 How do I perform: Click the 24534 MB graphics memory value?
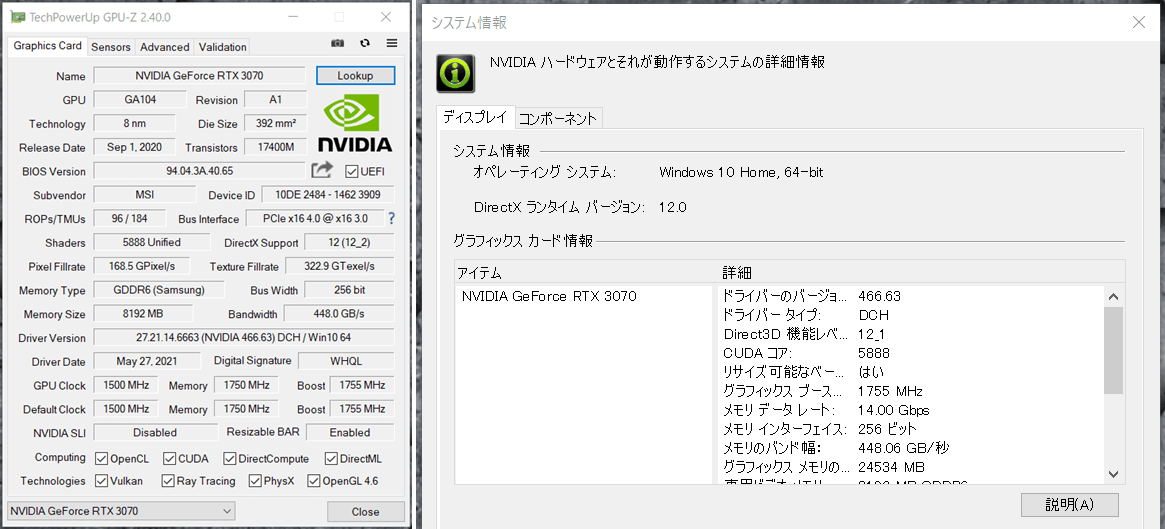click(891, 467)
